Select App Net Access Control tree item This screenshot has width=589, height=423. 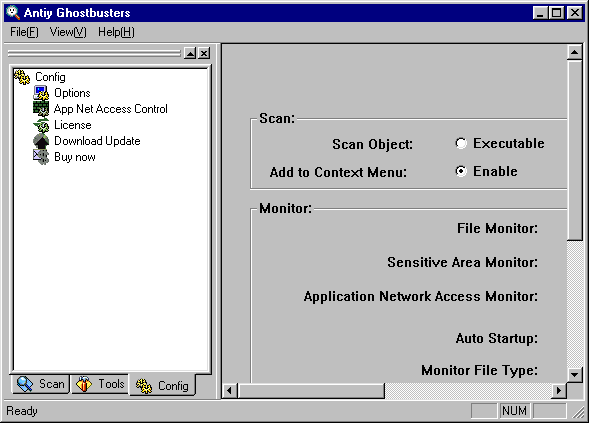click(x=110, y=109)
